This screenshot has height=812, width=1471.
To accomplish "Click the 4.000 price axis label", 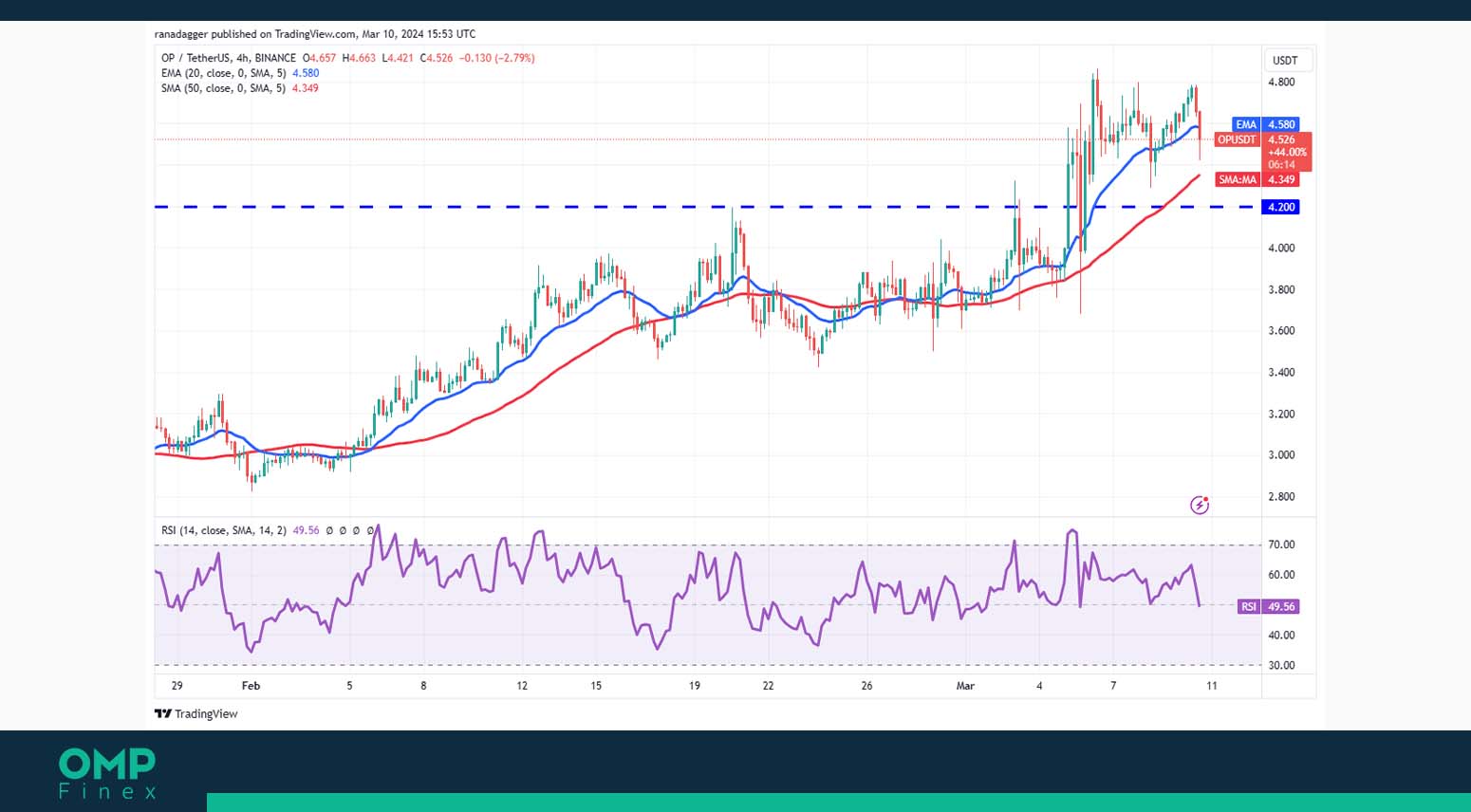I will [1281, 248].
